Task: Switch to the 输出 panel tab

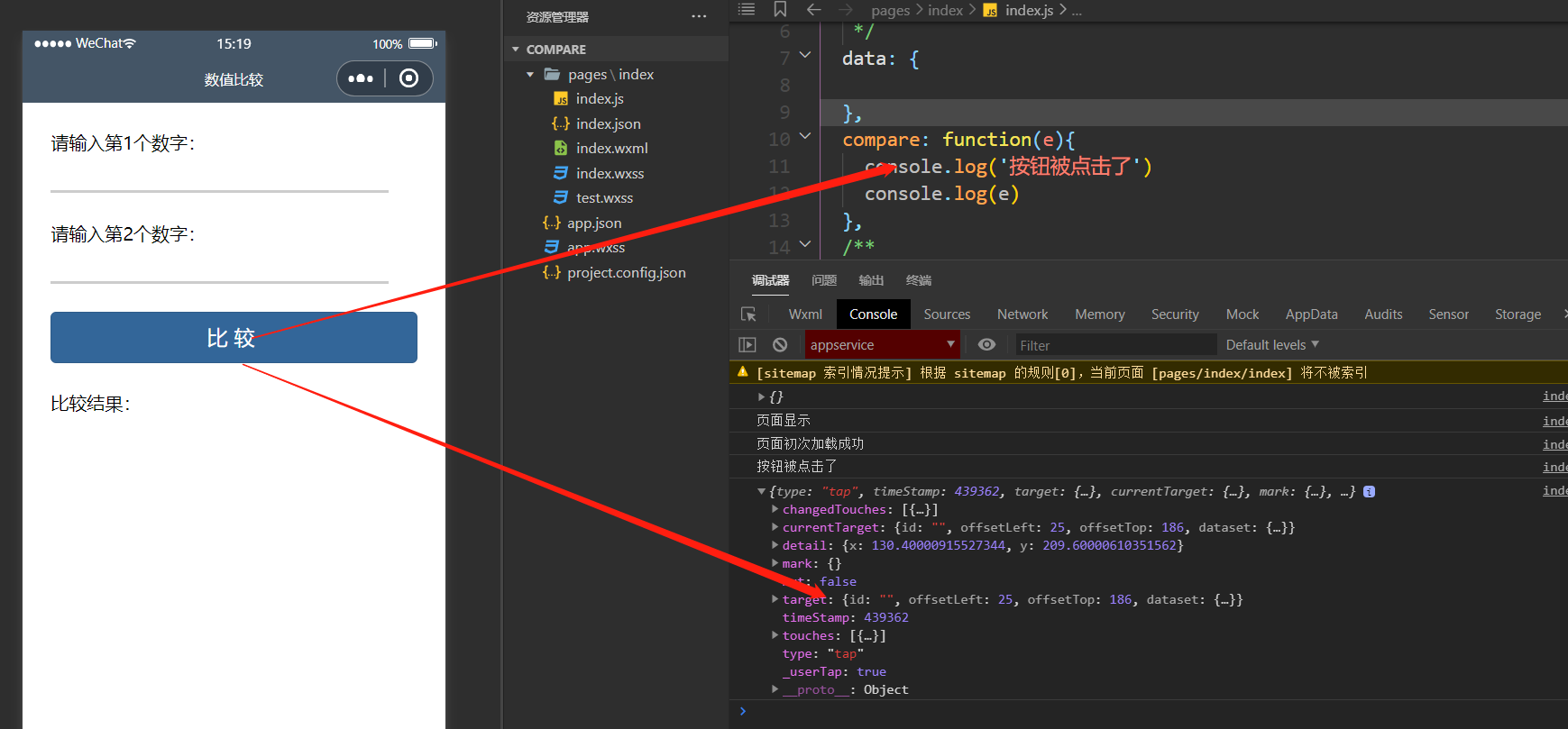Action: [x=871, y=280]
